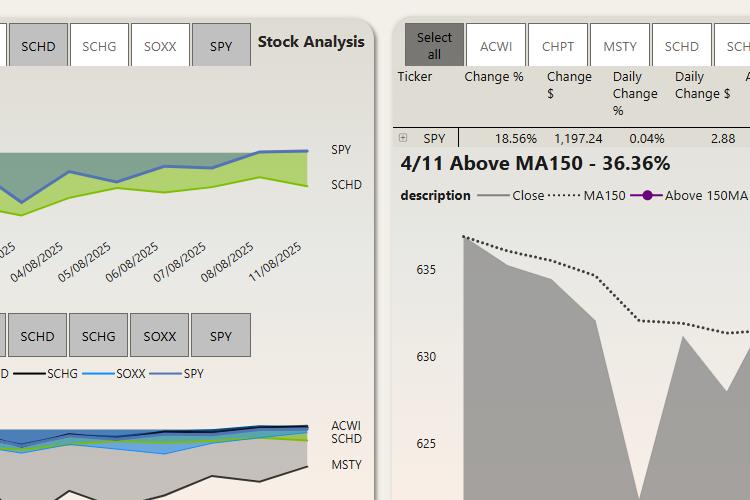750x500 pixels.
Task: Click the SOXX light blue legend entry
Action: pyautogui.click(x=114, y=373)
